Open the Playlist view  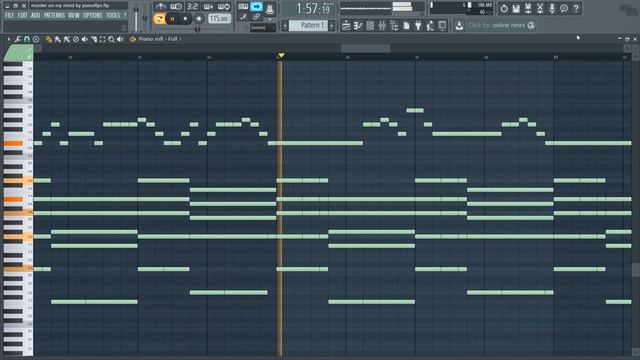pos(346,26)
